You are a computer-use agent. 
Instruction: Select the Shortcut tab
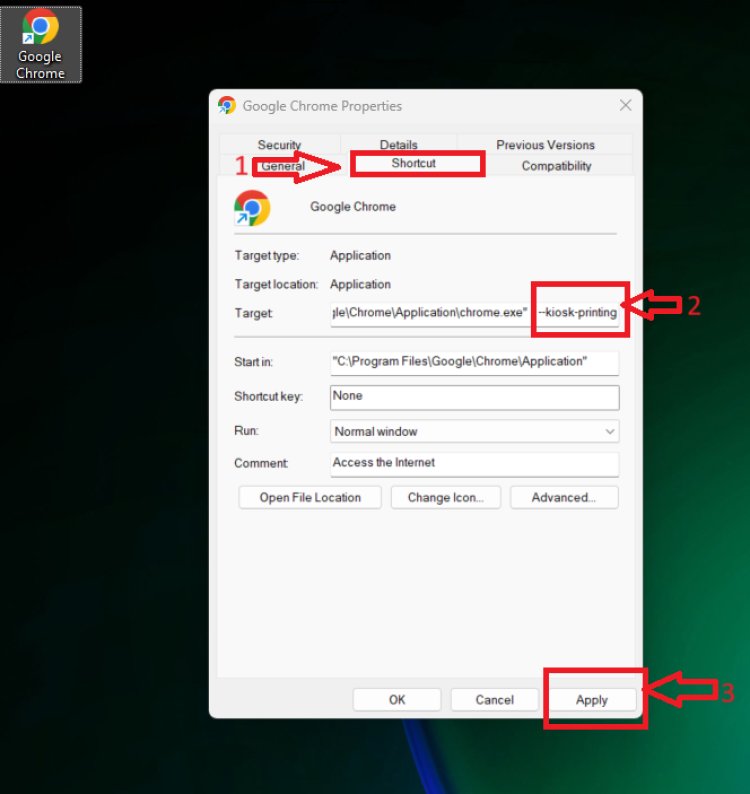(x=414, y=163)
